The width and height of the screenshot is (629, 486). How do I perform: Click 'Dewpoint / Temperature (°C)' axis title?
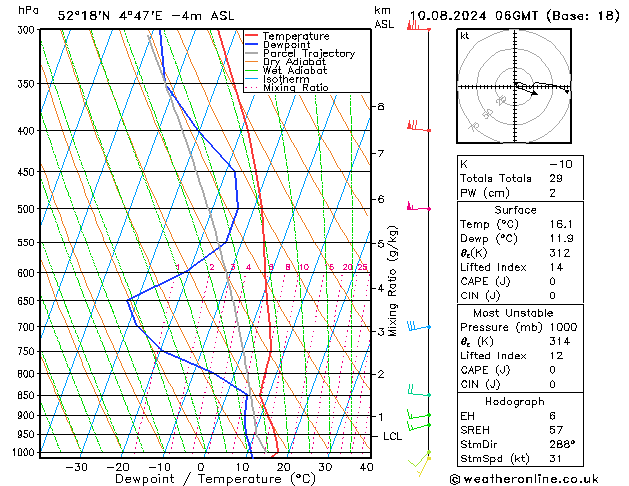pos(215,479)
